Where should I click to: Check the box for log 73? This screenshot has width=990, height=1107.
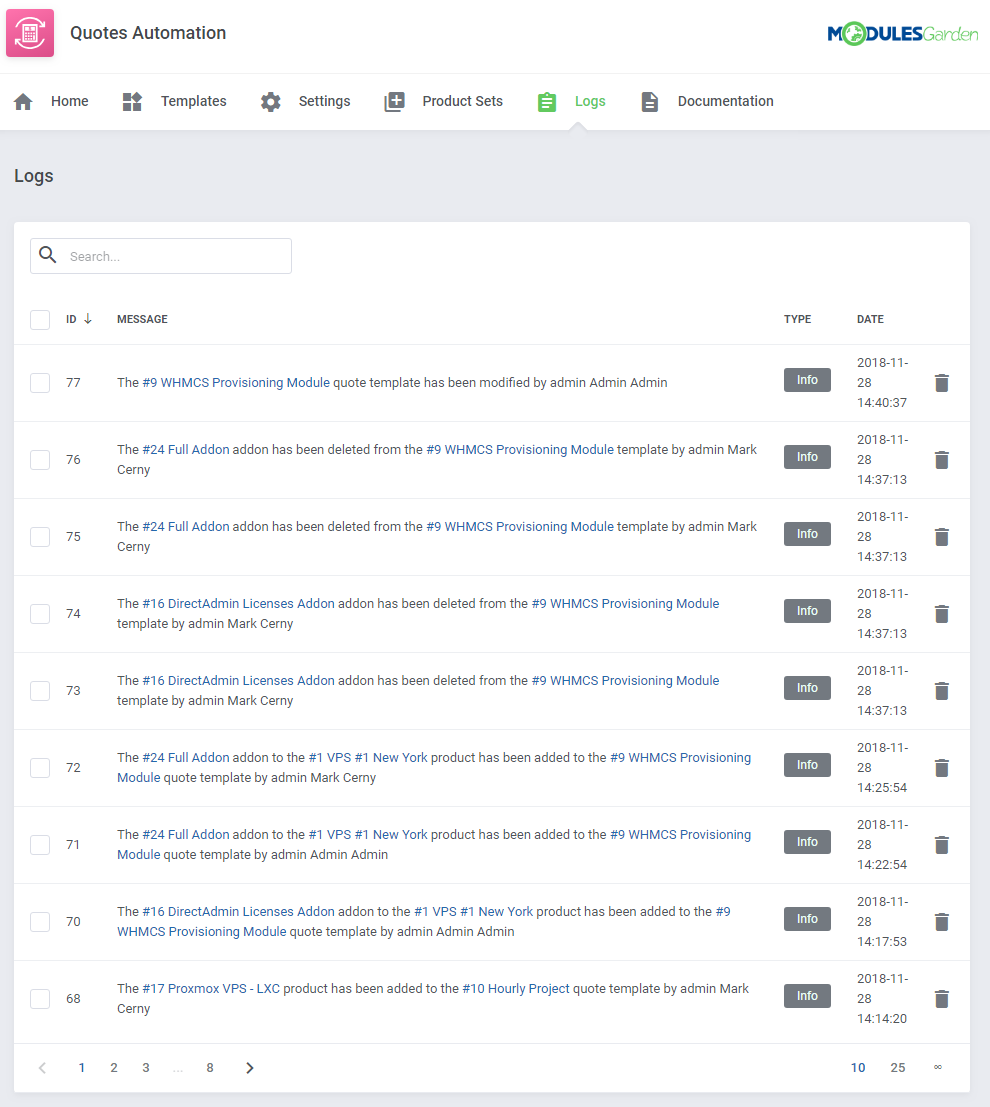click(x=40, y=690)
